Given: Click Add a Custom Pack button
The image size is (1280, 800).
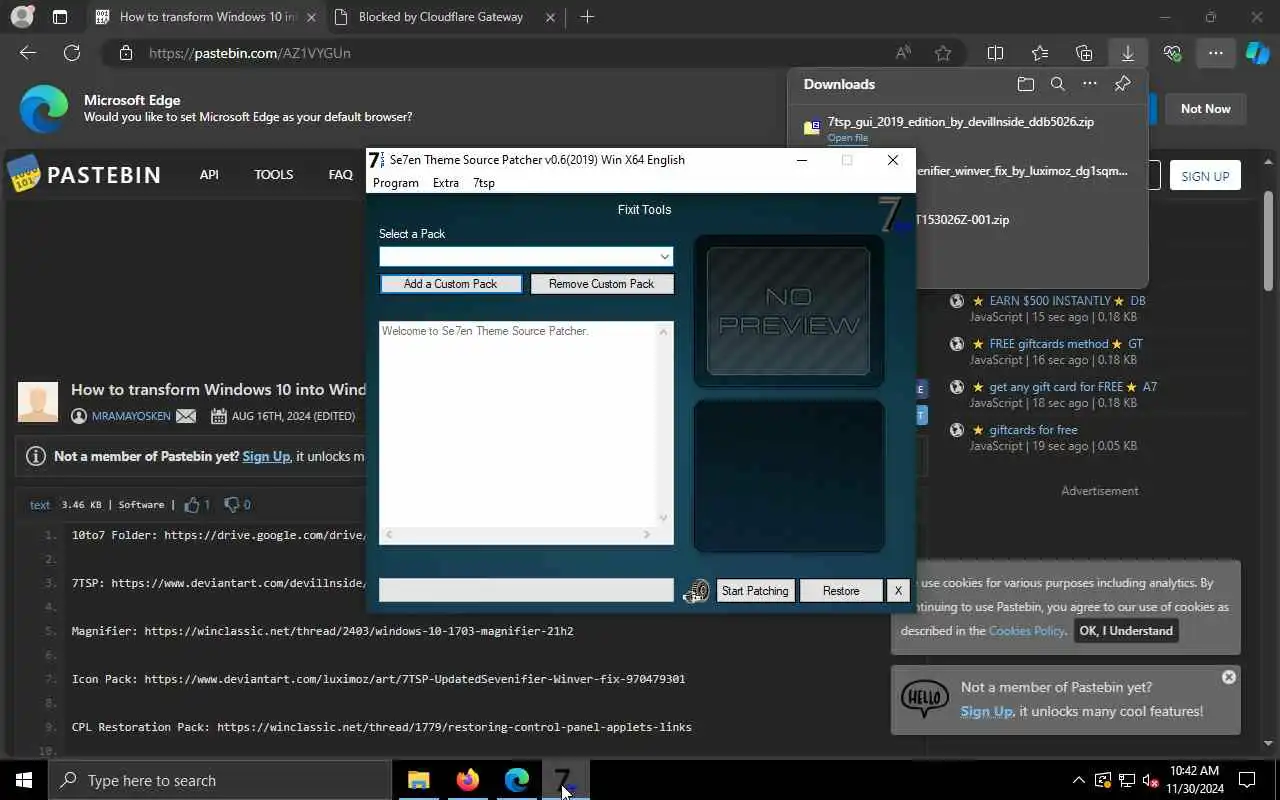Looking at the screenshot, I should (451, 284).
